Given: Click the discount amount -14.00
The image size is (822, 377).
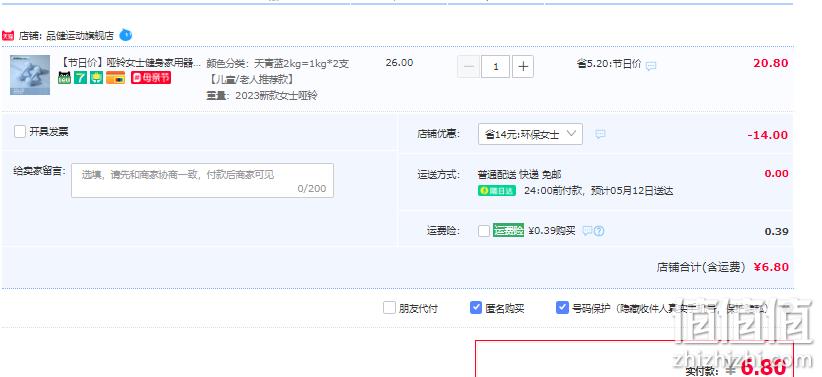Looking at the screenshot, I should tap(767, 135).
